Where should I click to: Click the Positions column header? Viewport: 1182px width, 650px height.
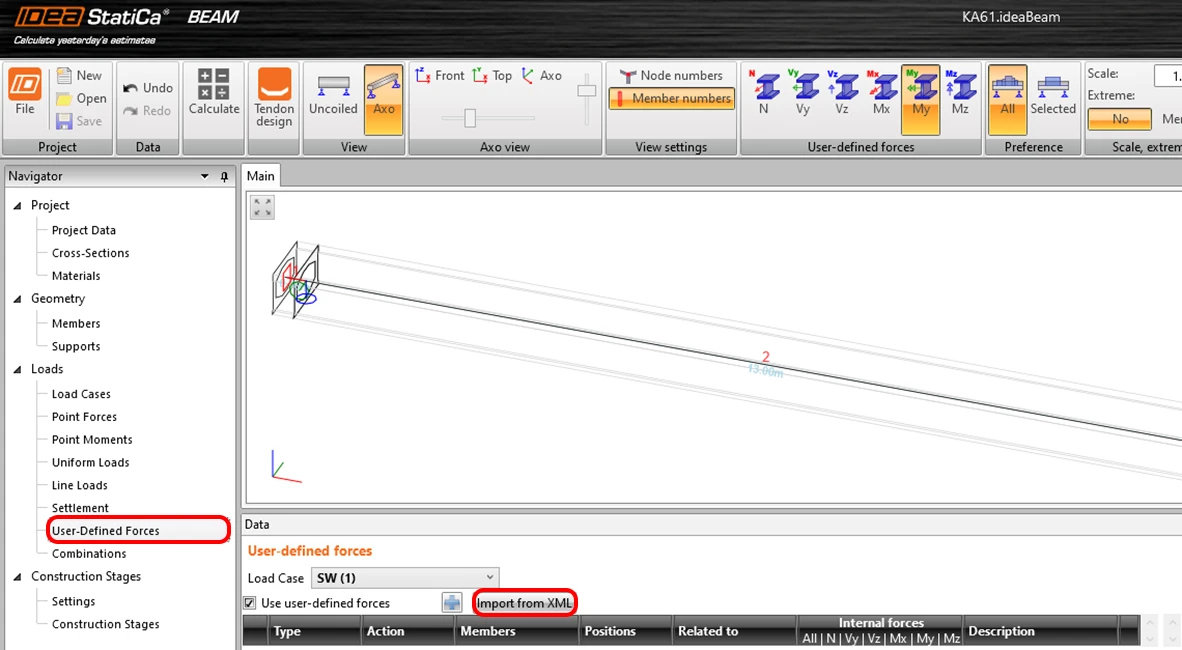tap(625, 631)
